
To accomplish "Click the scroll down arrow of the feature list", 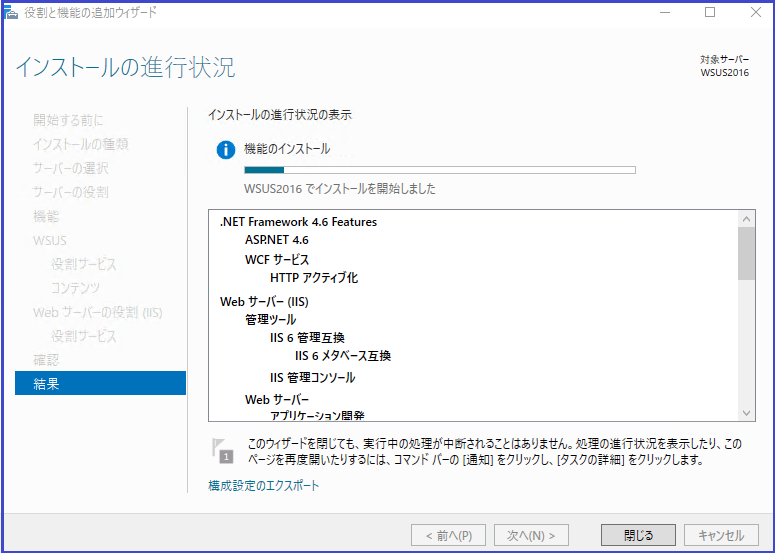I will pyautogui.click(x=746, y=413).
